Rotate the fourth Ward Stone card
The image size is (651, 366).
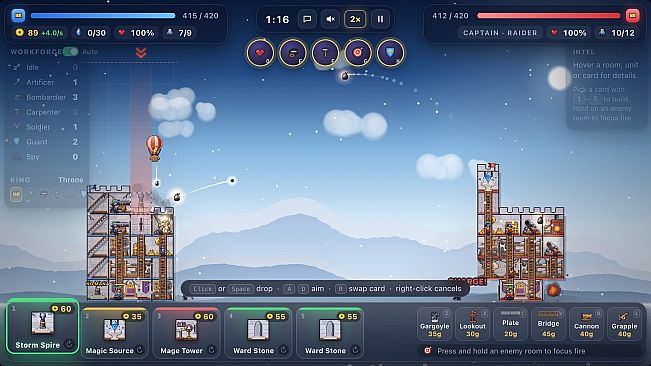tap(284, 350)
